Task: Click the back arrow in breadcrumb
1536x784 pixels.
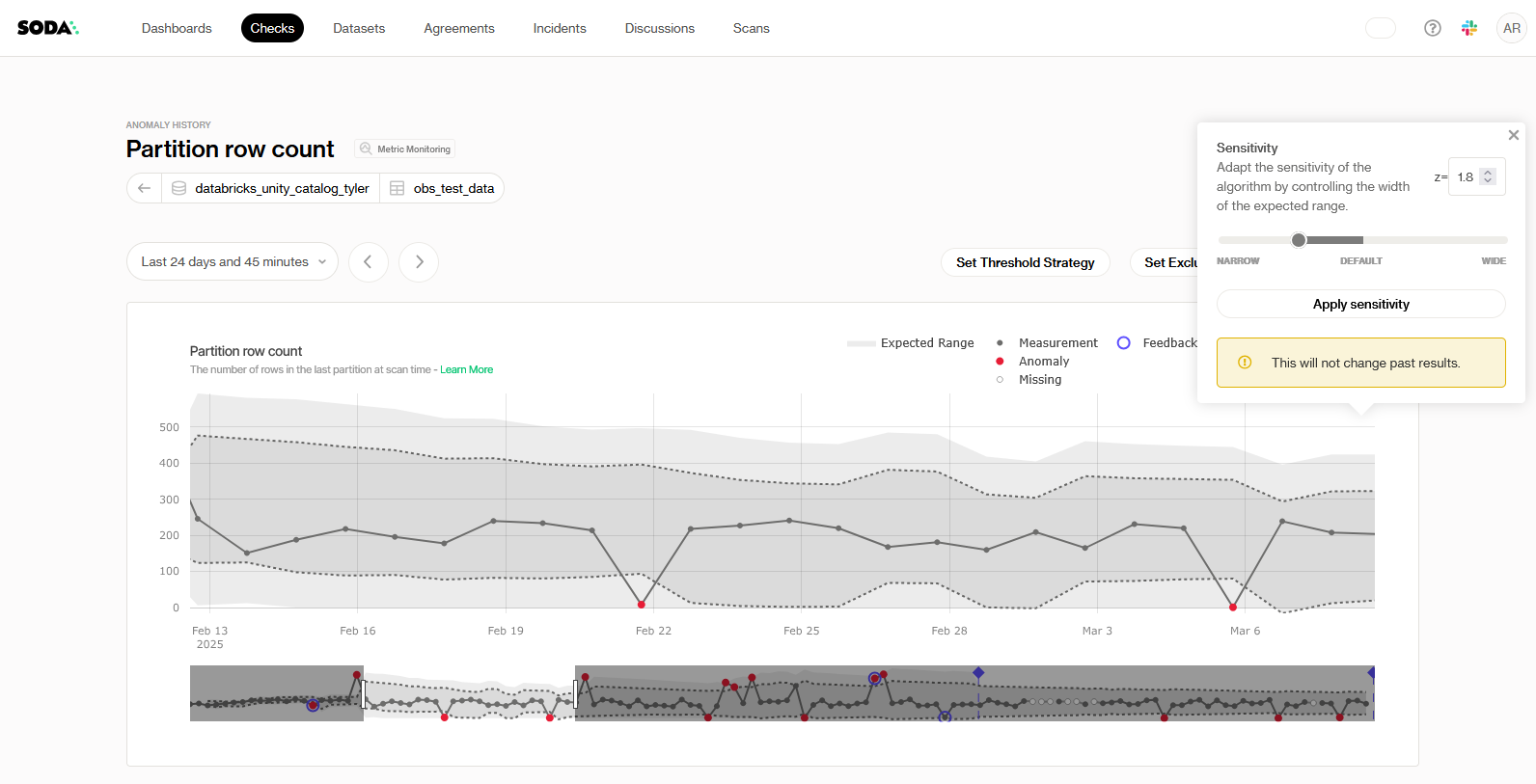Action: click(145, 188)
